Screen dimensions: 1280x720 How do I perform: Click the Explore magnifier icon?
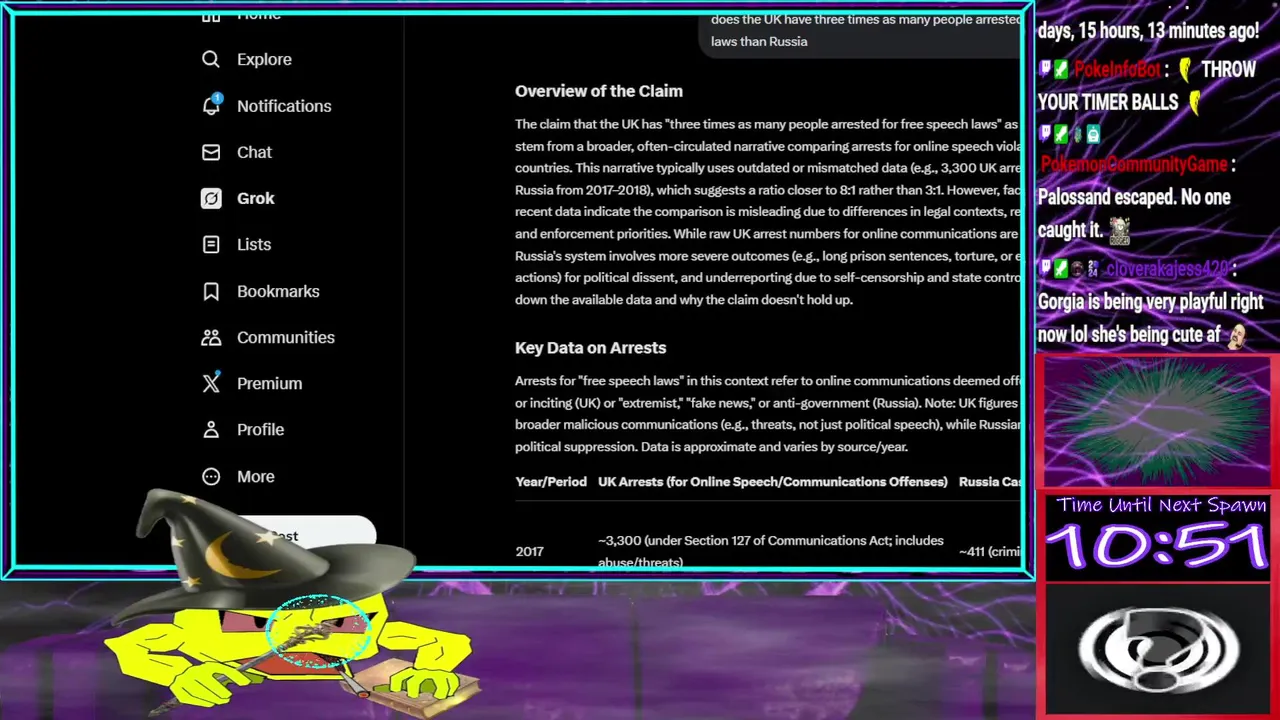(211, 59)
